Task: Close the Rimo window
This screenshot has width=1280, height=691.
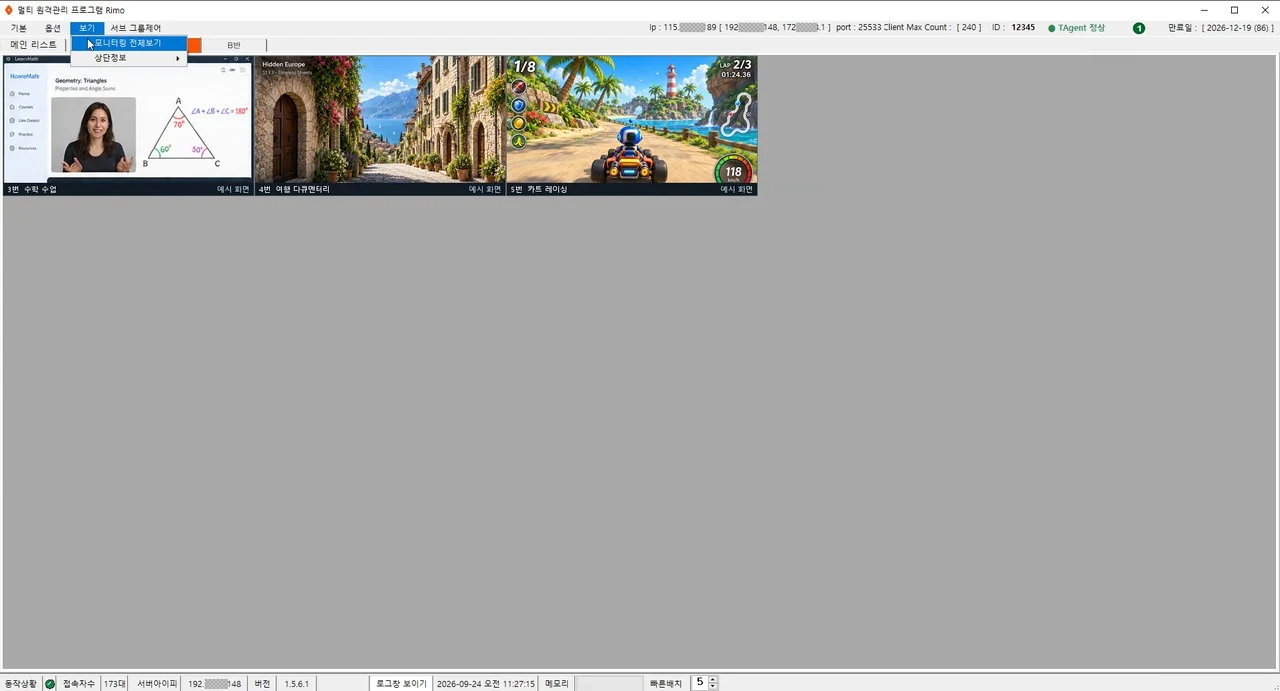Action: [1264, 10]
